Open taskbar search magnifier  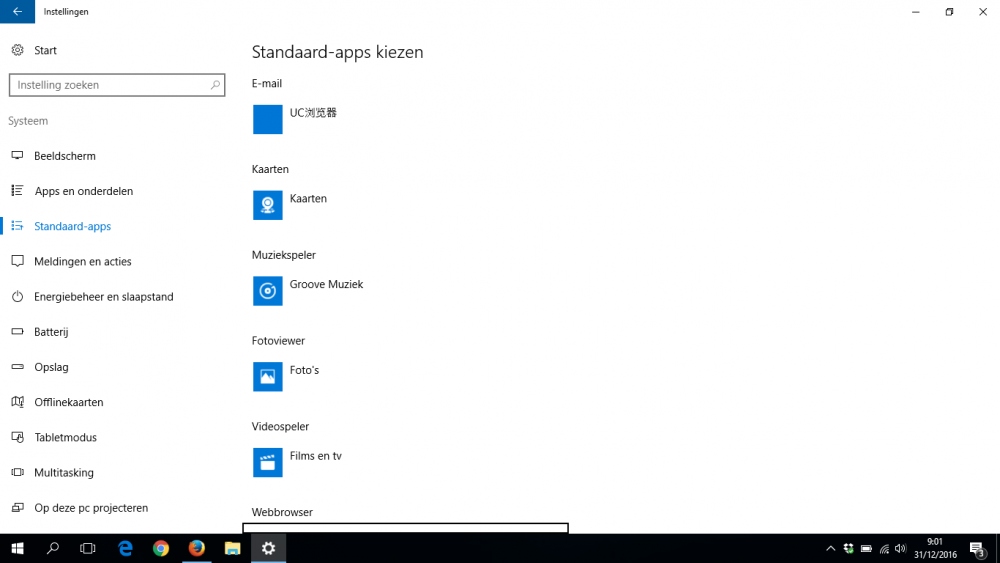click(53, 548)
